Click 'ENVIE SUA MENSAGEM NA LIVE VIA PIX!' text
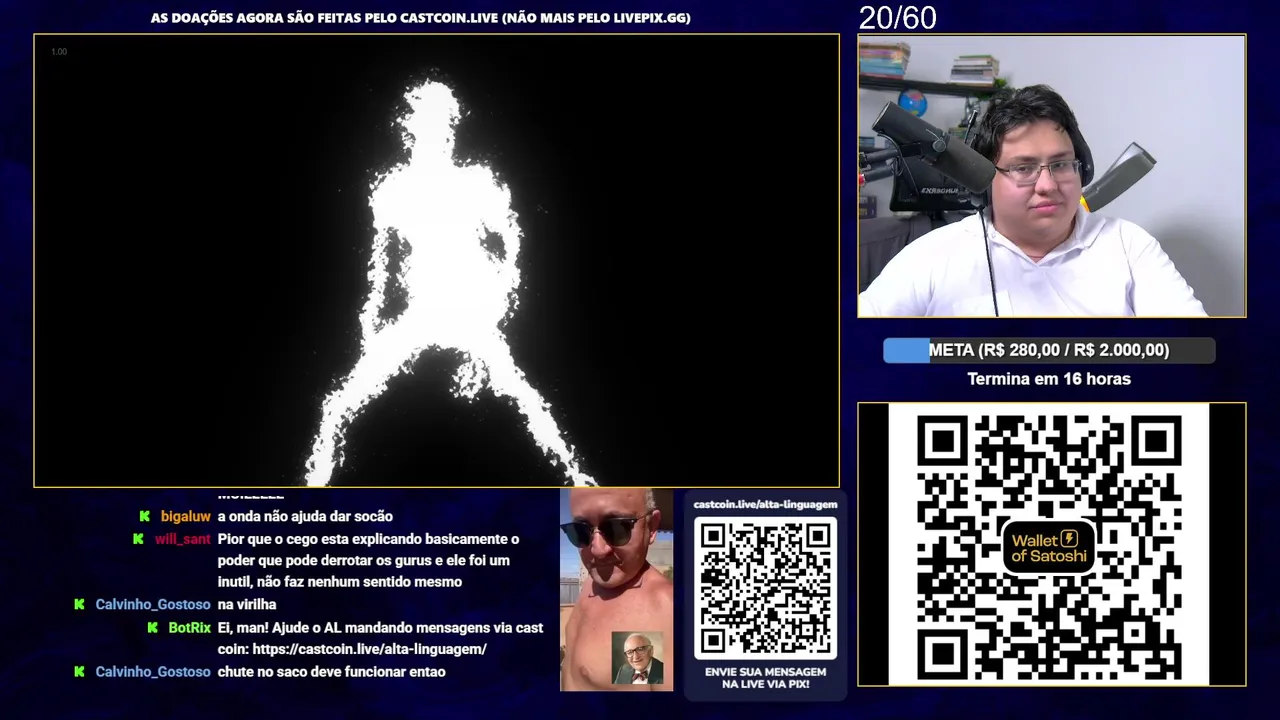Screen dimensions: 1280x720 coord(765,678)
